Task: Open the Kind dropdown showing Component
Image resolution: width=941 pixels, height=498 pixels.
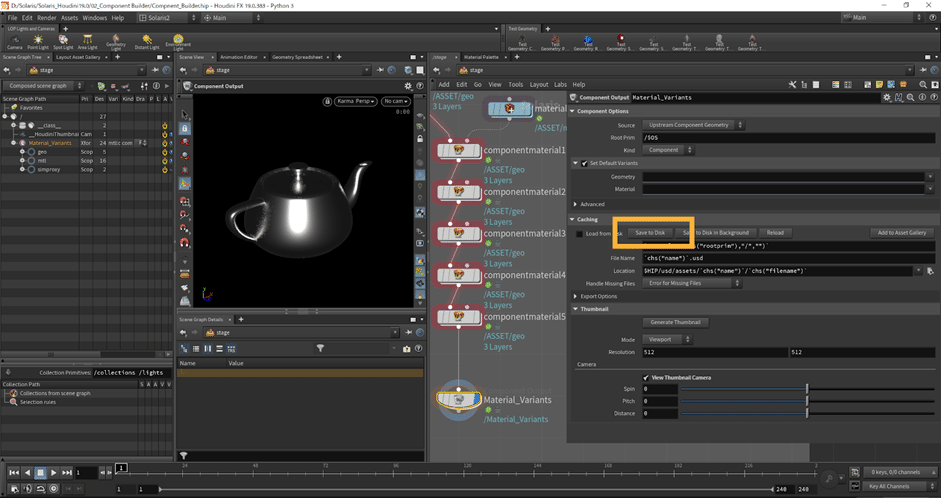Action: click(669, 150)
